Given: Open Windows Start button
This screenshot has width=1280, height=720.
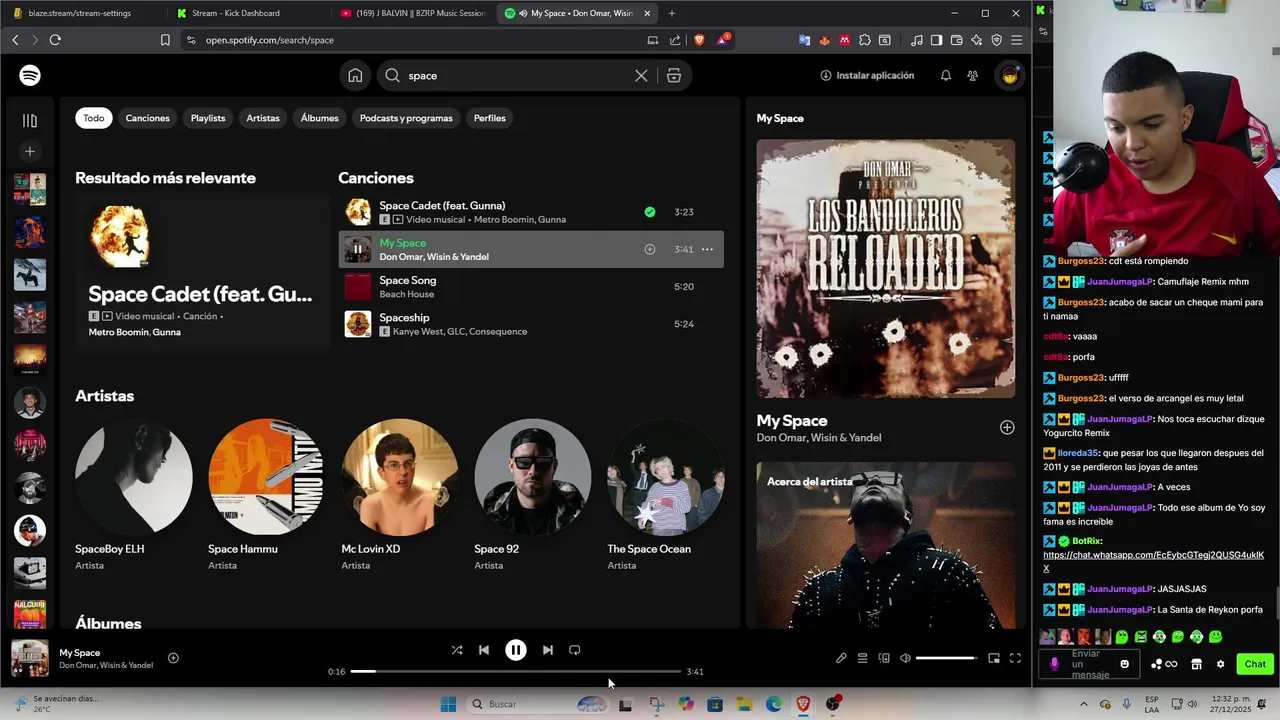Looking at the screenshot, I should (449, 704).
